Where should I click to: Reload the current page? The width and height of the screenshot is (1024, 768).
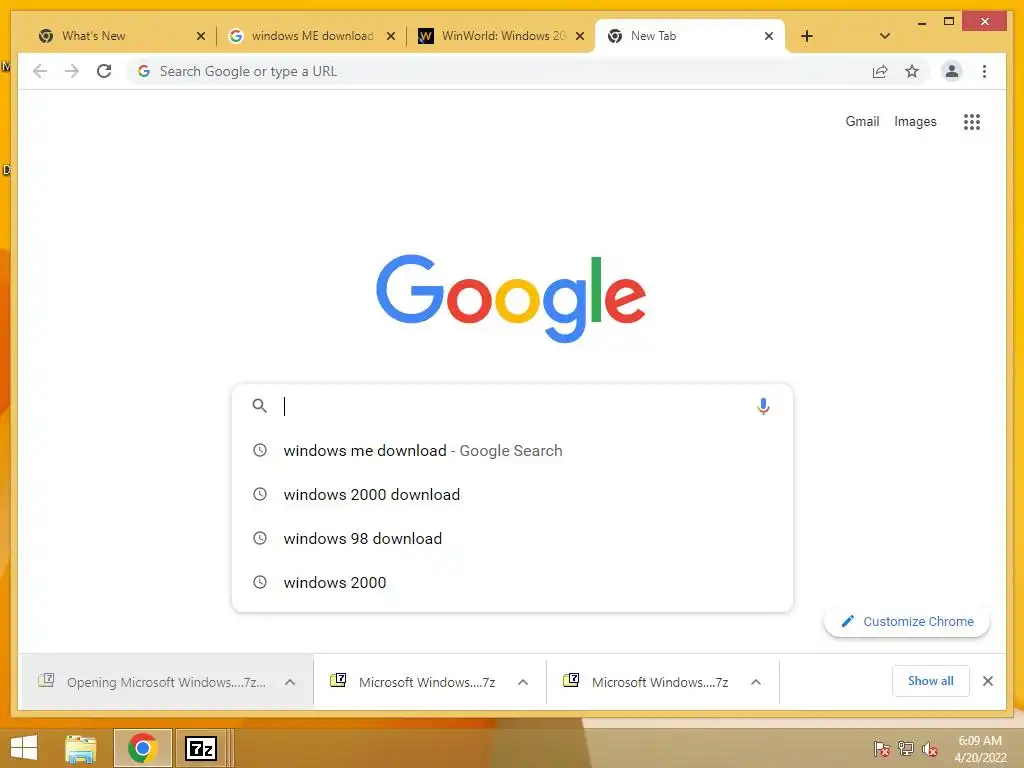tap(104, 71)
